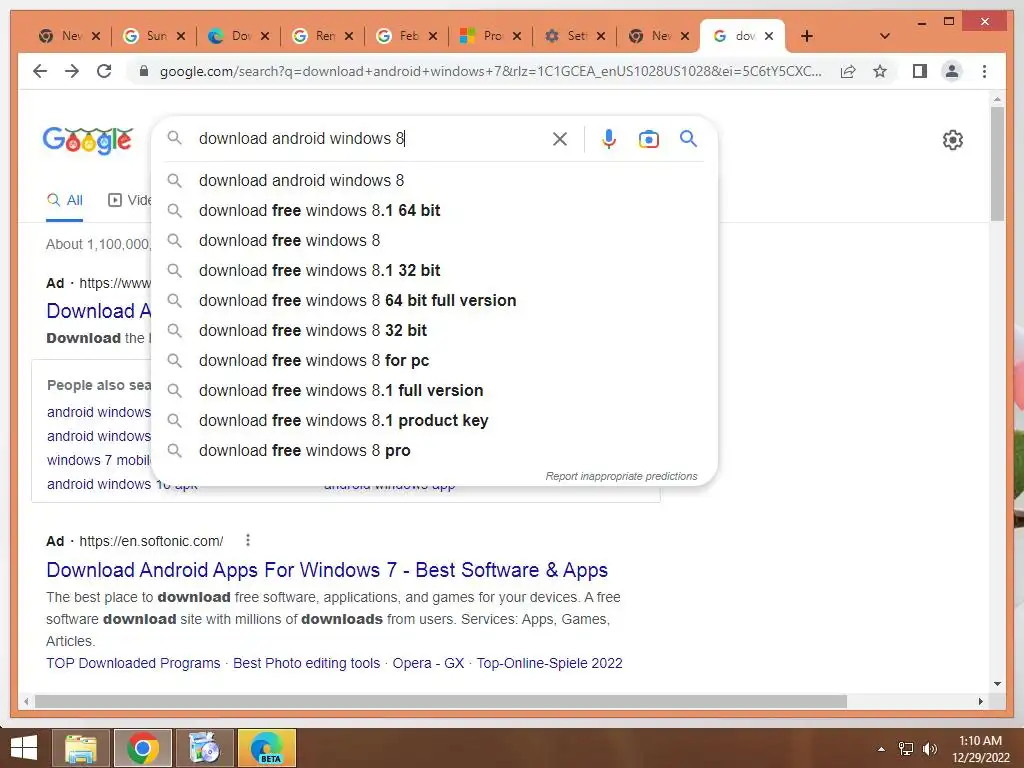The image size is (1024, 768).
Task: Open the disc software taskbar icon
Action: click(x=205, y=748)
